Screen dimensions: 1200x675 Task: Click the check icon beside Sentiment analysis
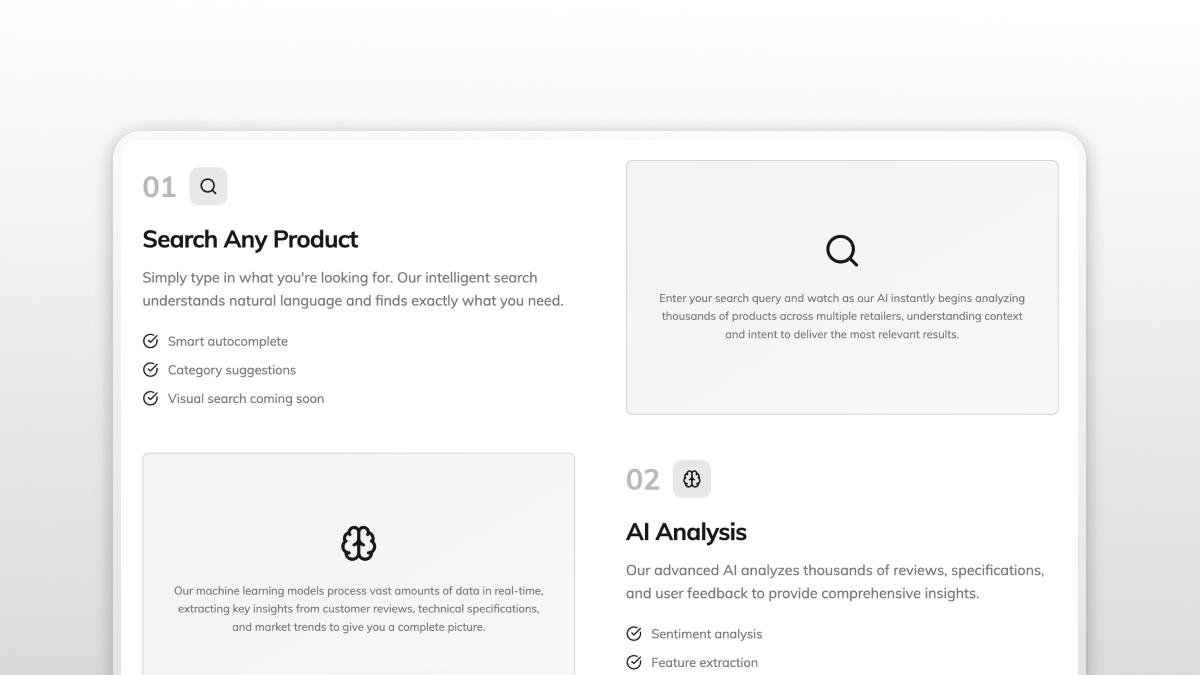(634, 634)
